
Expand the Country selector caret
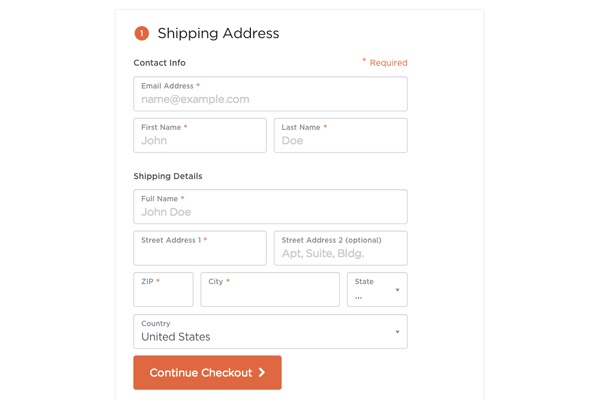[398, 332]
